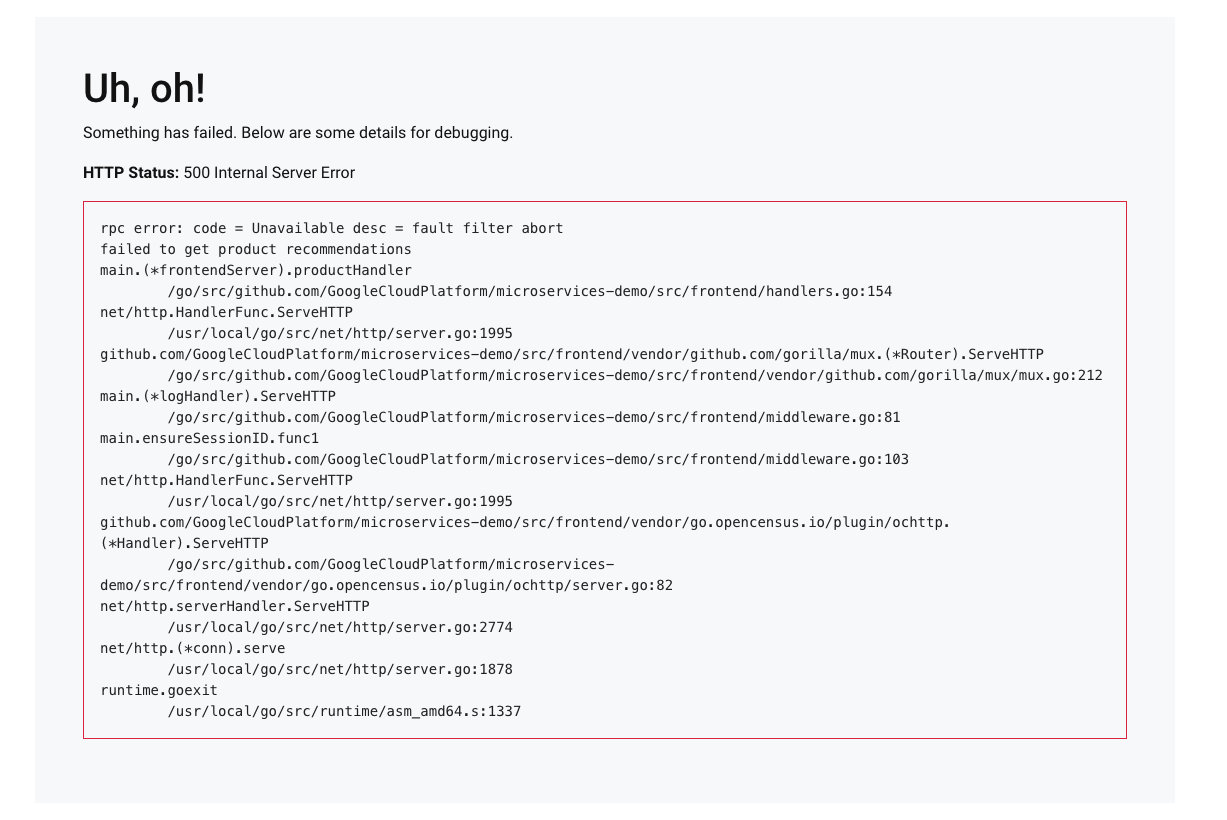Screen dimensions: 1227x820
Task: Click the net/http.(*conn).serve stack entry
Action: pos(192,648)
